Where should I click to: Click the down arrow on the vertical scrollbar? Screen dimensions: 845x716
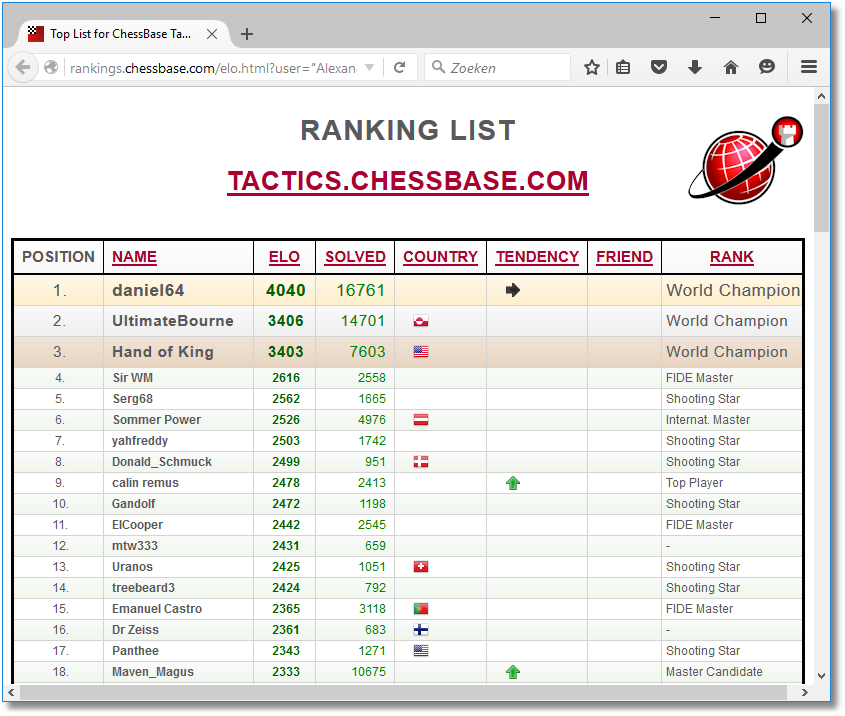coord(823,675)
